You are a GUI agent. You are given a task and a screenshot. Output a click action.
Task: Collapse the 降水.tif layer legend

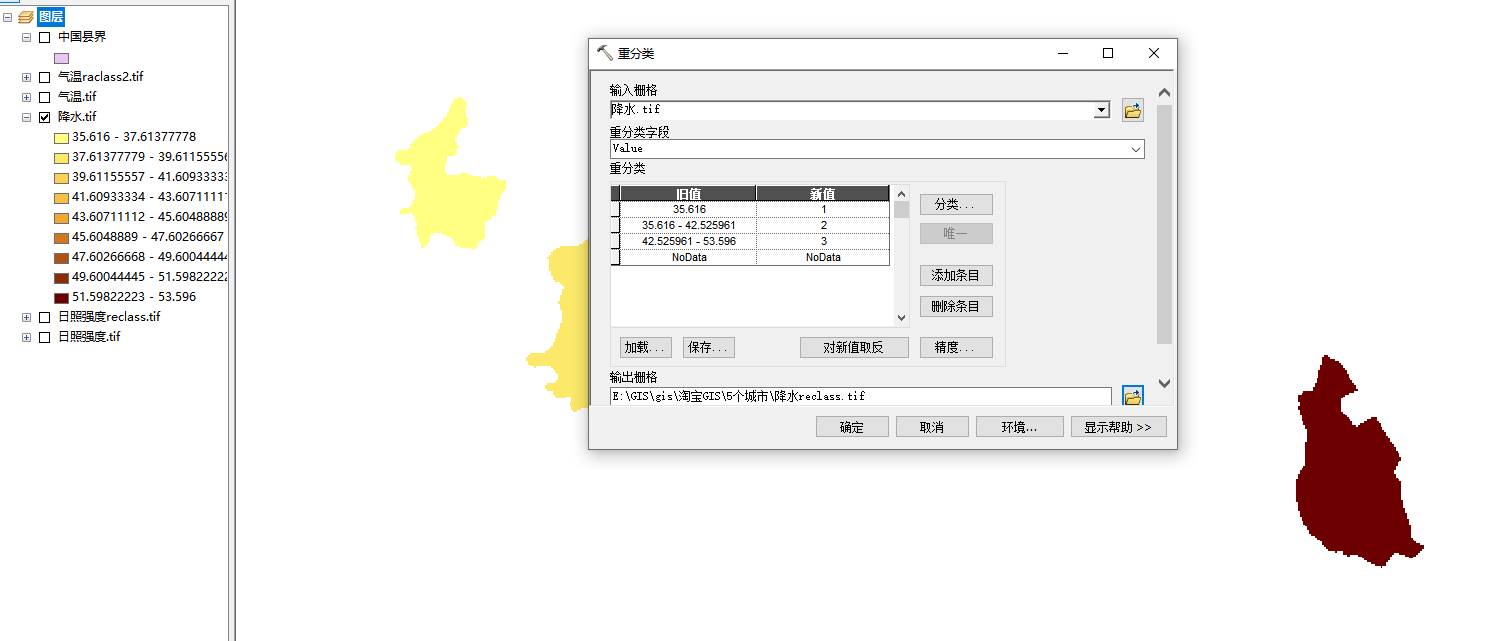[26, 117]
